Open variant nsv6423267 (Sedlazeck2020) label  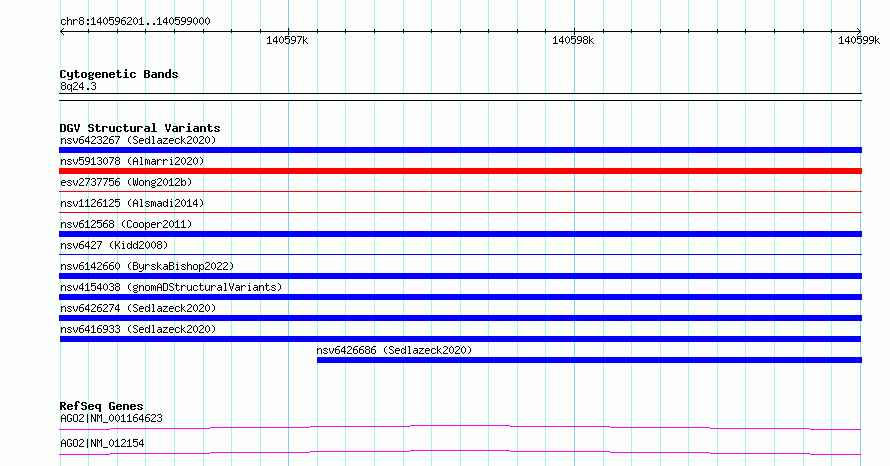point(138,140)
